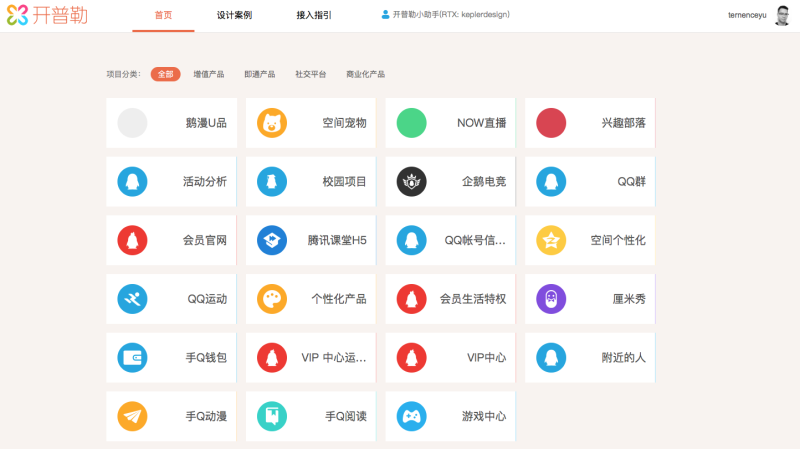
Task: Click the yellow 空间个性化 star icon
Action: click(551, 240)
